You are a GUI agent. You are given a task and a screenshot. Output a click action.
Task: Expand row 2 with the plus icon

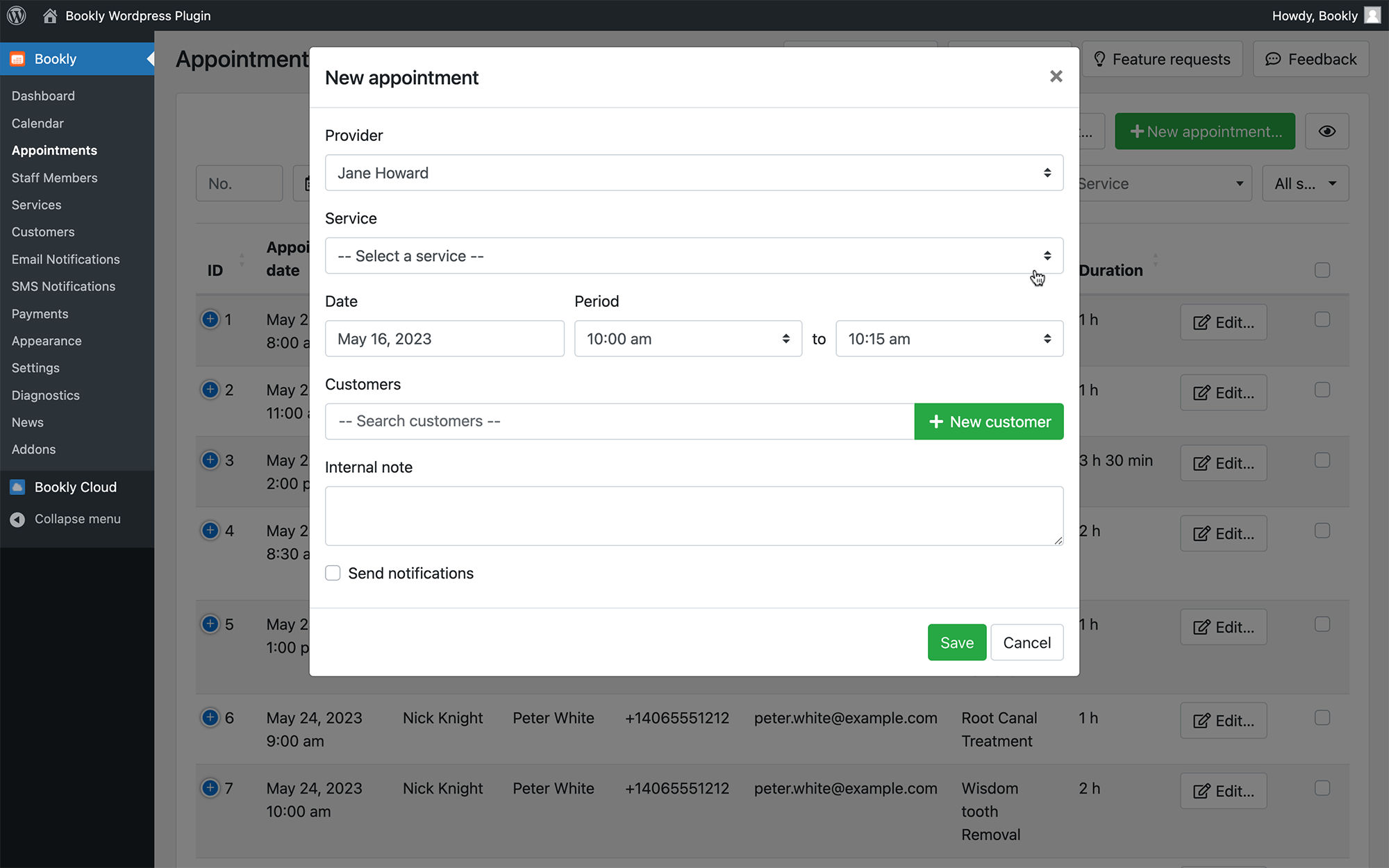(210, 389)
